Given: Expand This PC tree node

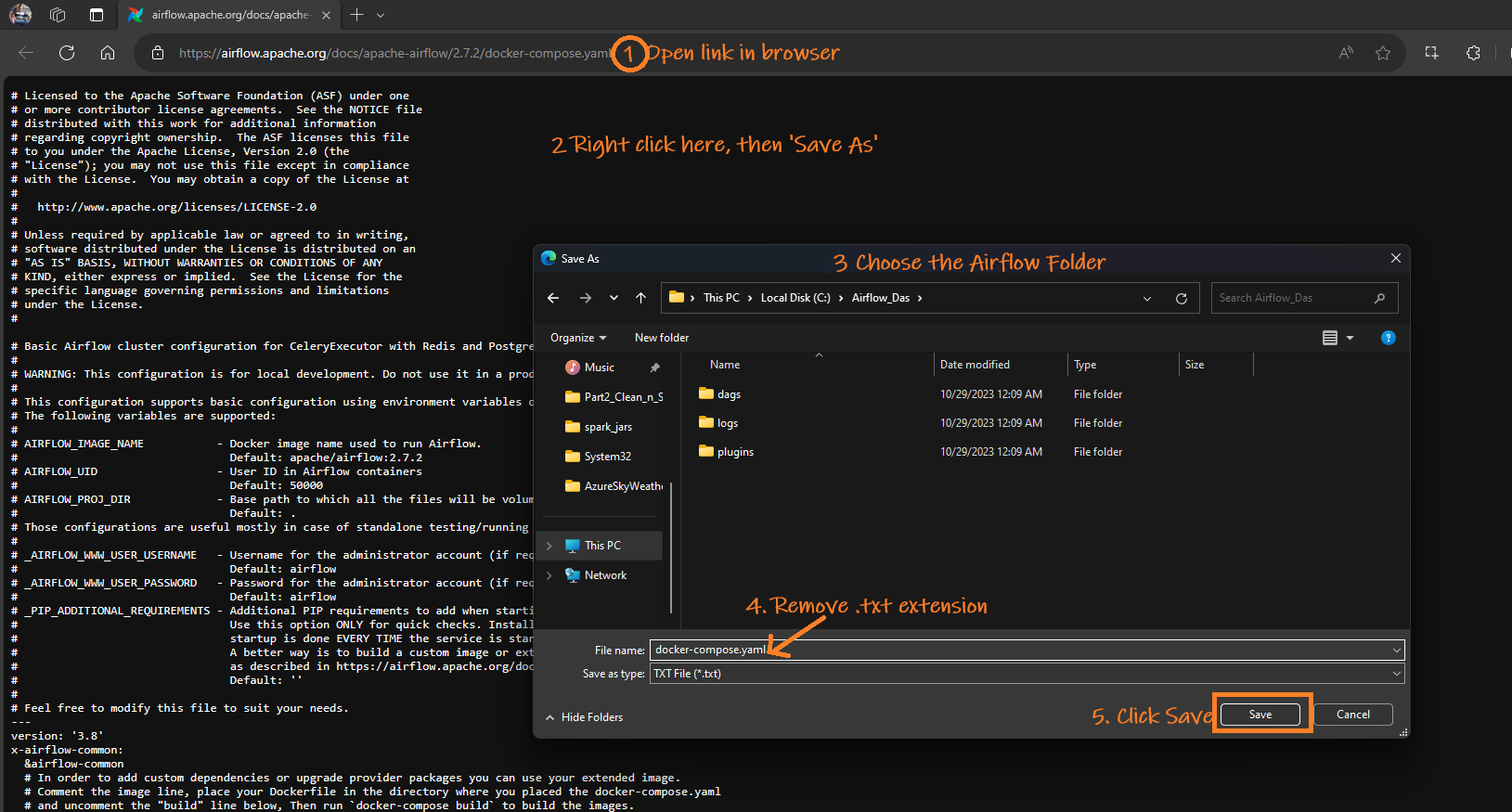Looking at the screenshot, I should coord(549,546).
